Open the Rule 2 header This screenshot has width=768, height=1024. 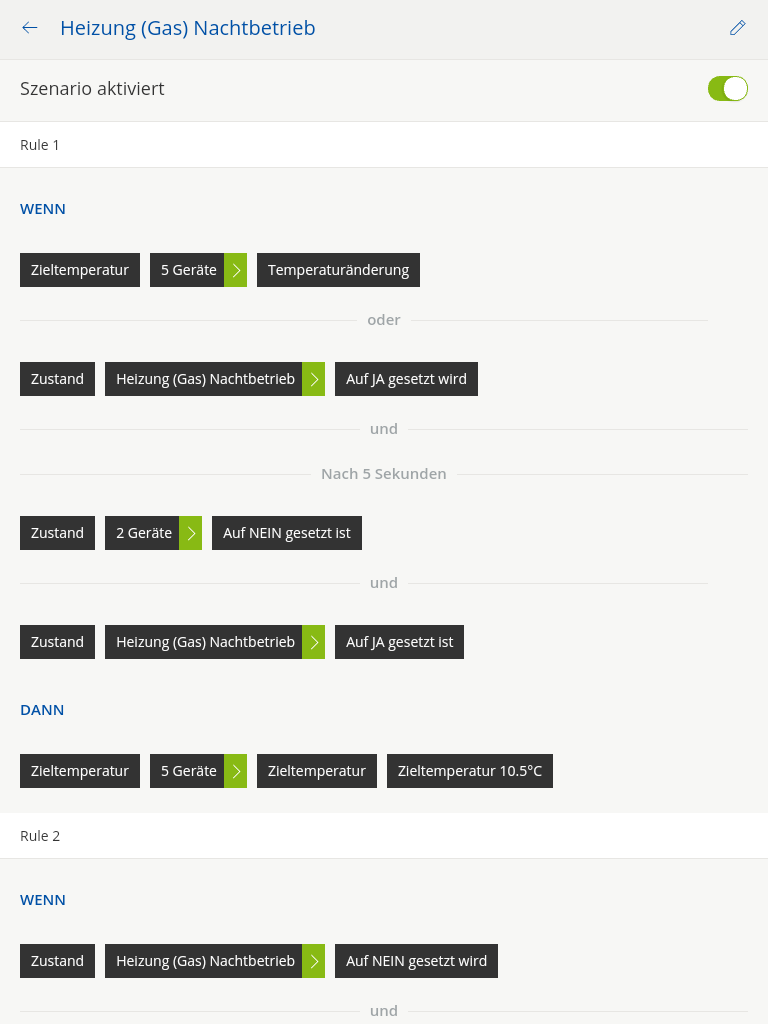(384, 836)
